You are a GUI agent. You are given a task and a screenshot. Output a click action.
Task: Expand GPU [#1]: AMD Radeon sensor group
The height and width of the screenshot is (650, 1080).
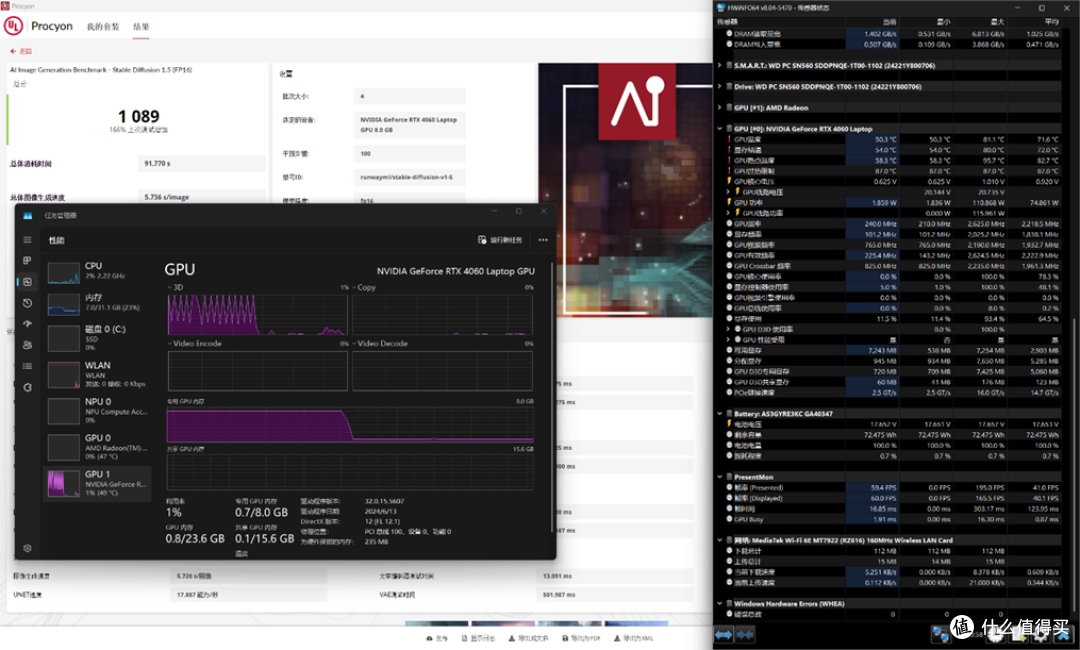(x=720, y=107)
